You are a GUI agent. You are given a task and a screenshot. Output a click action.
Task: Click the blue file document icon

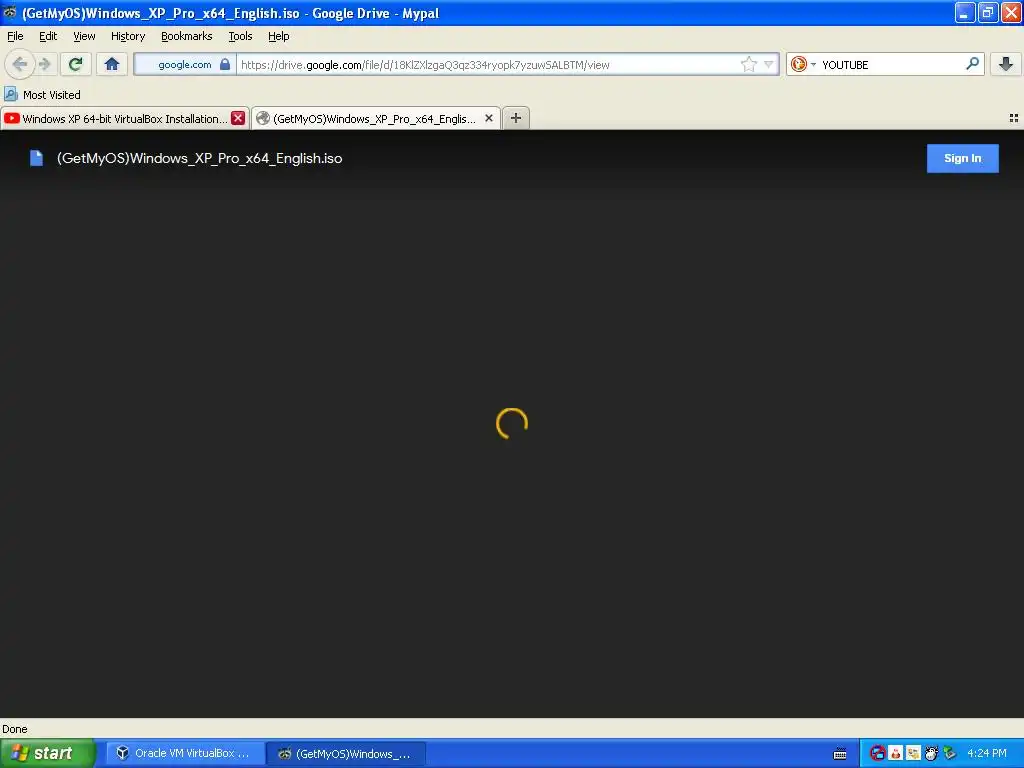pos(37,158)
